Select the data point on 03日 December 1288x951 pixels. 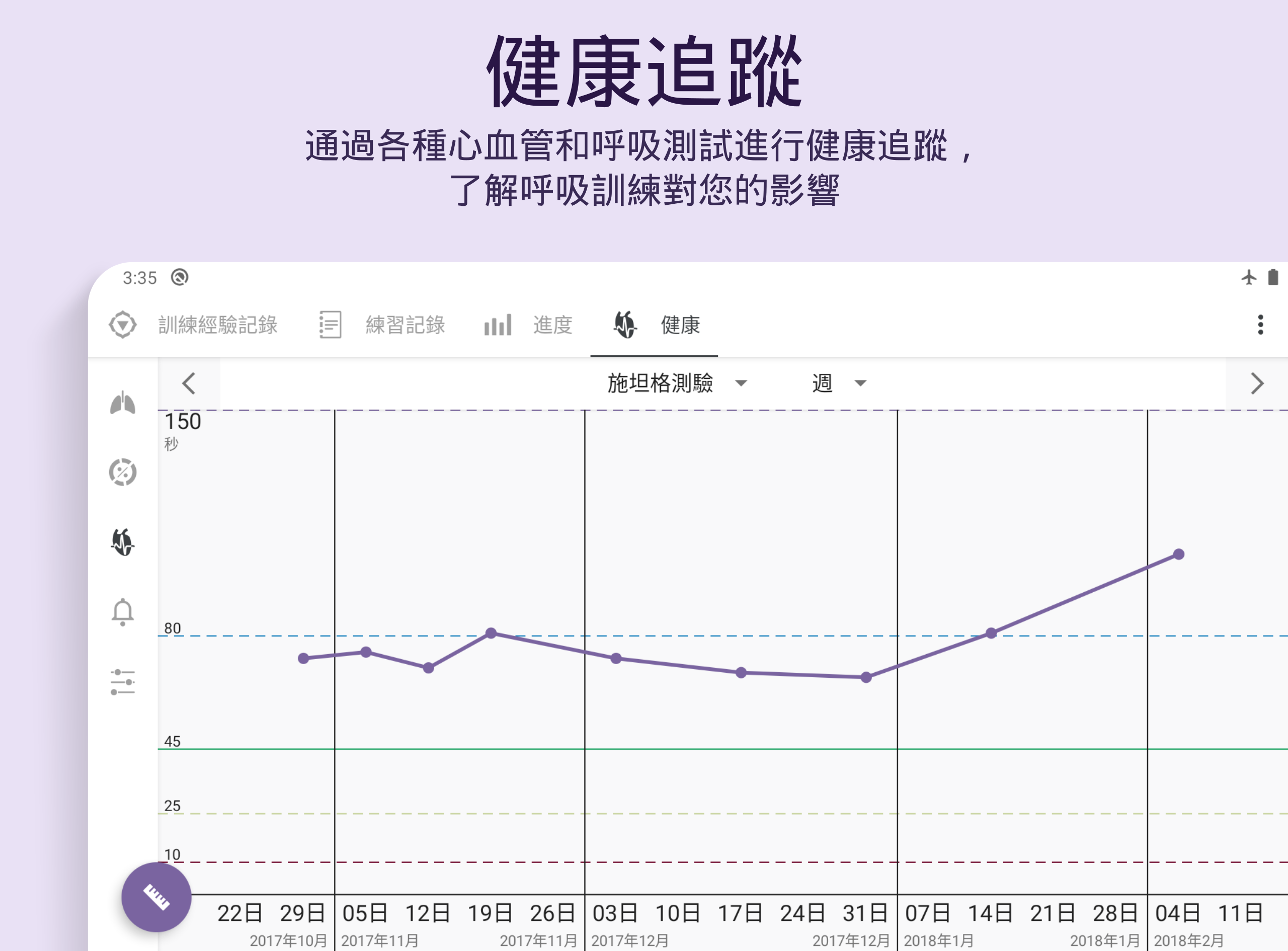click(x=616, y=658)
